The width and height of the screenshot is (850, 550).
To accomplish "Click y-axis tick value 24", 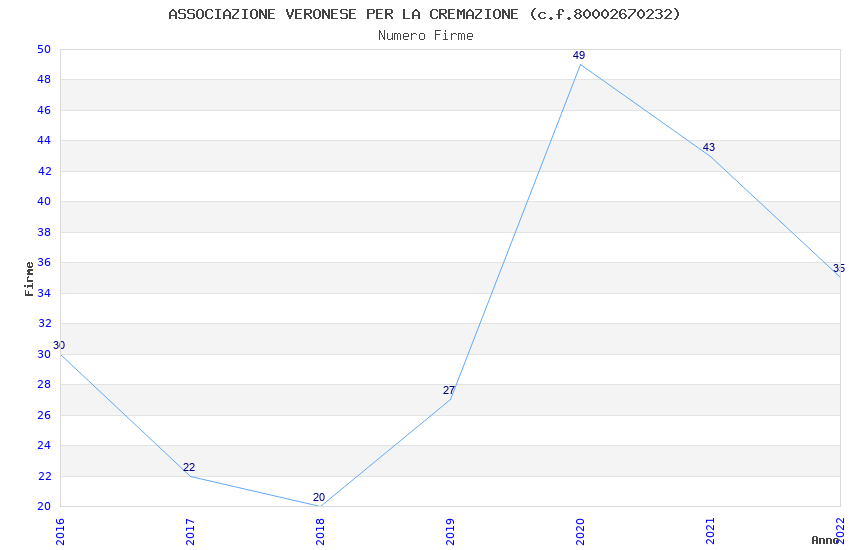I will coord(44,445).
